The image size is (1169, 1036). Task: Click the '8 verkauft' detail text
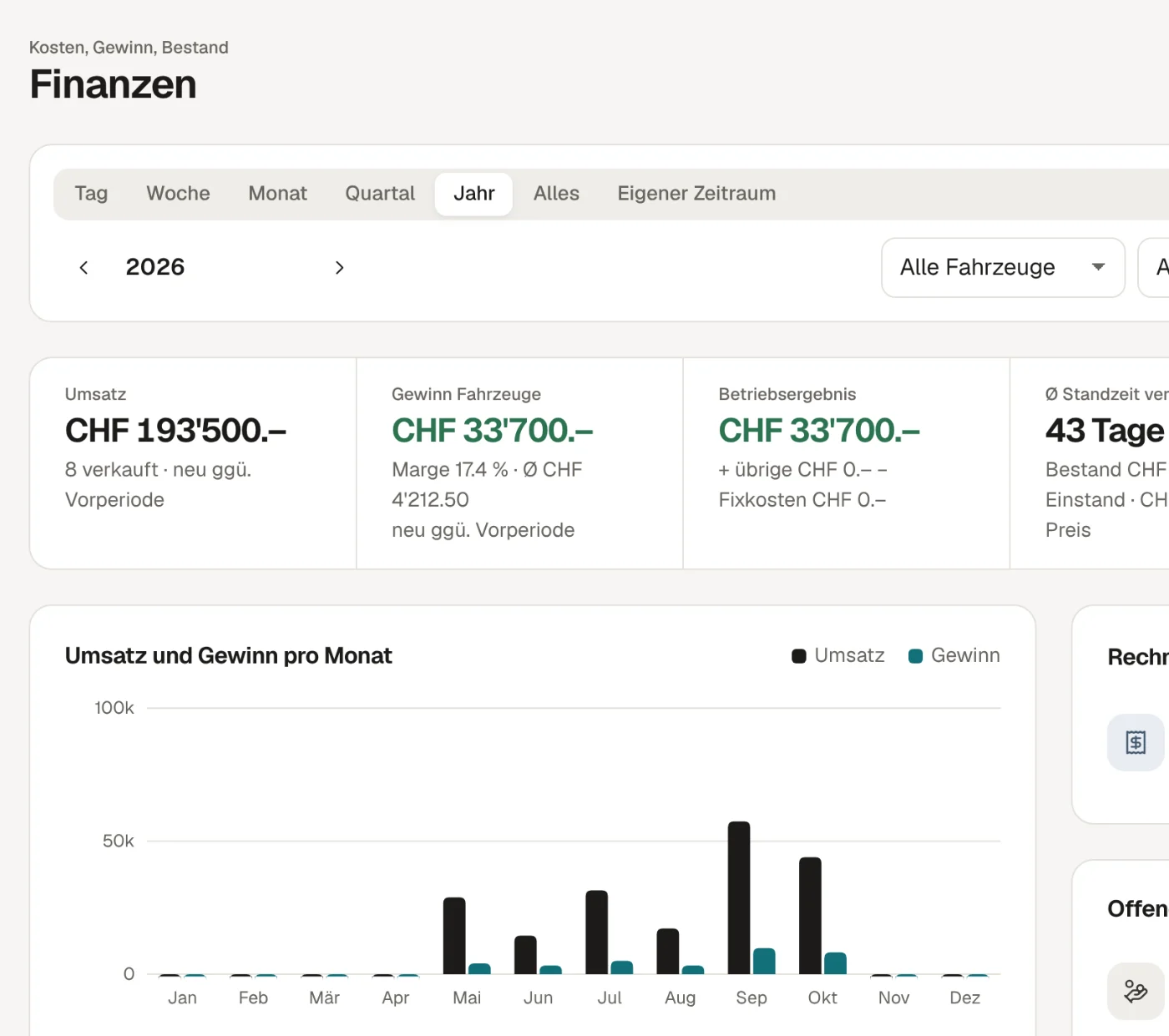tap(111, 469)
